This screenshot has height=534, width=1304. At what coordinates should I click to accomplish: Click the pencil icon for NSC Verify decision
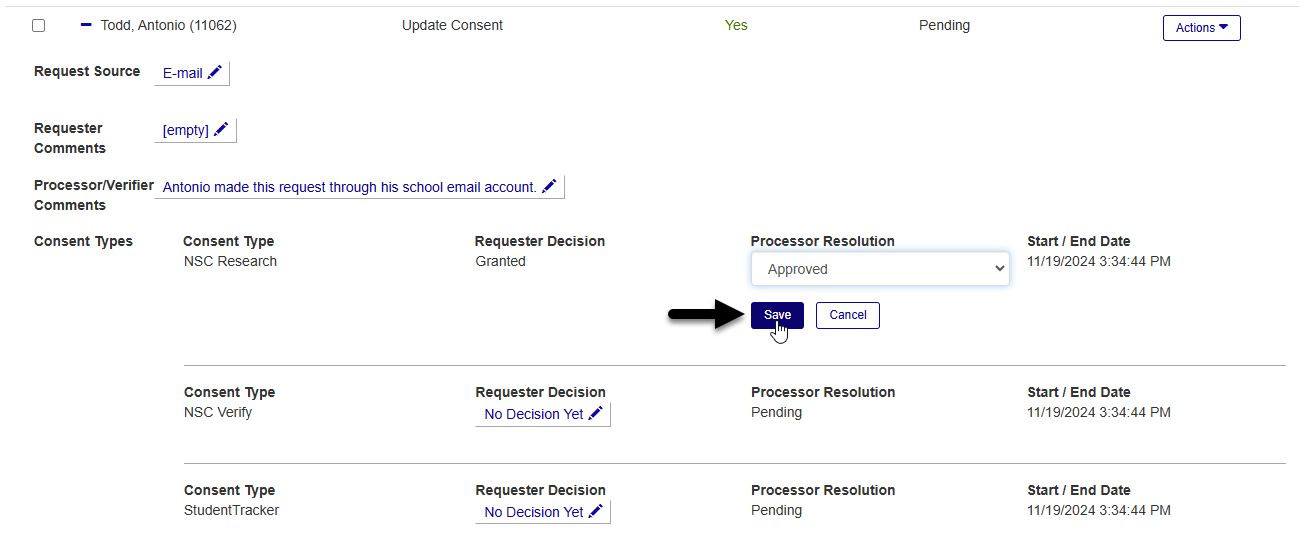pyautogui.click(x=596, y=414)
